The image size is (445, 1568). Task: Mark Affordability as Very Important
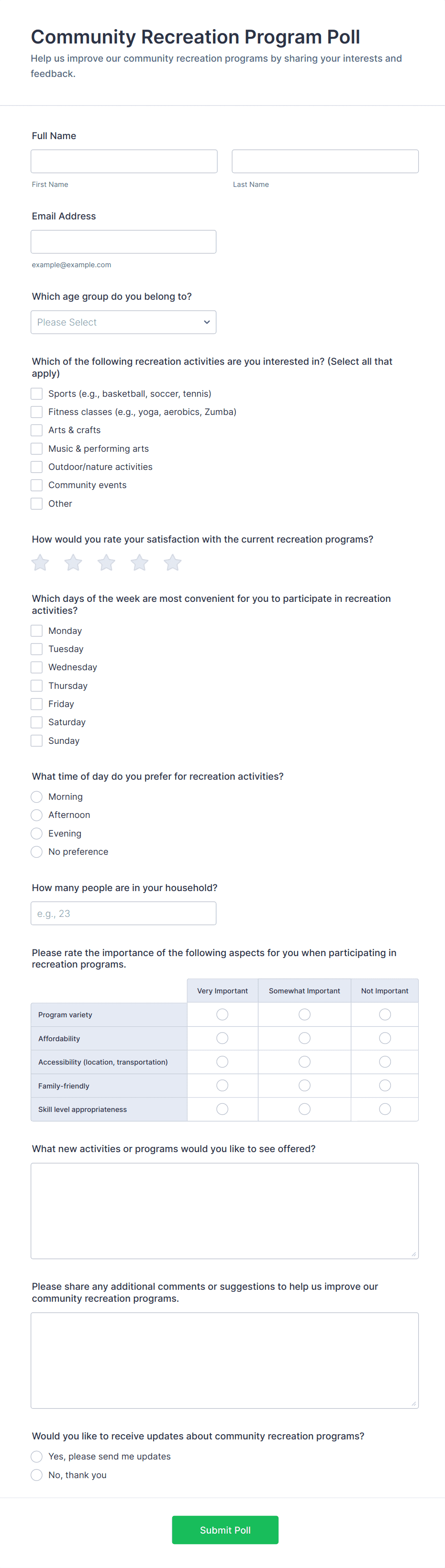point(222,1038)
